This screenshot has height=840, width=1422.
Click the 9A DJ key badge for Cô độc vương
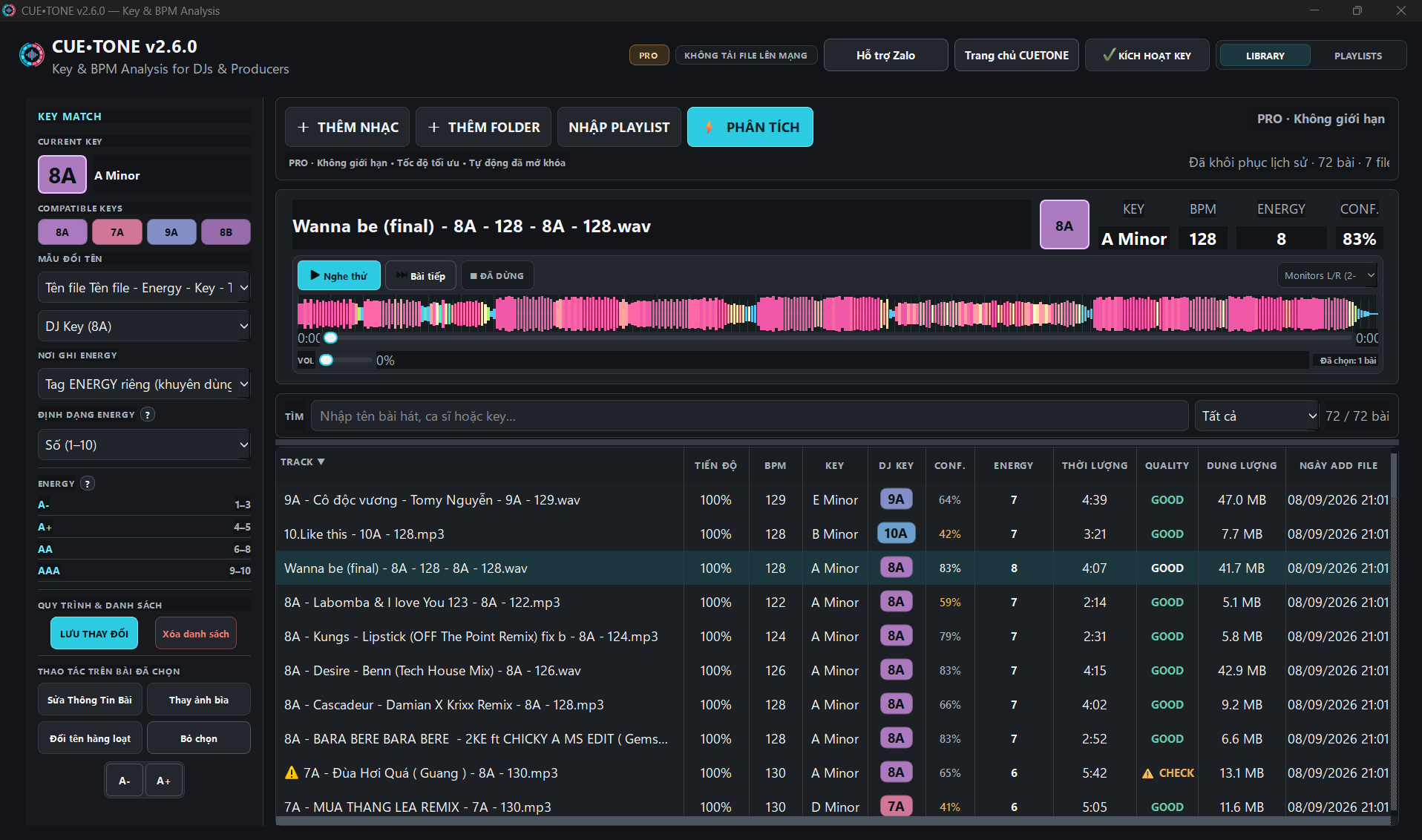point(896,499)
